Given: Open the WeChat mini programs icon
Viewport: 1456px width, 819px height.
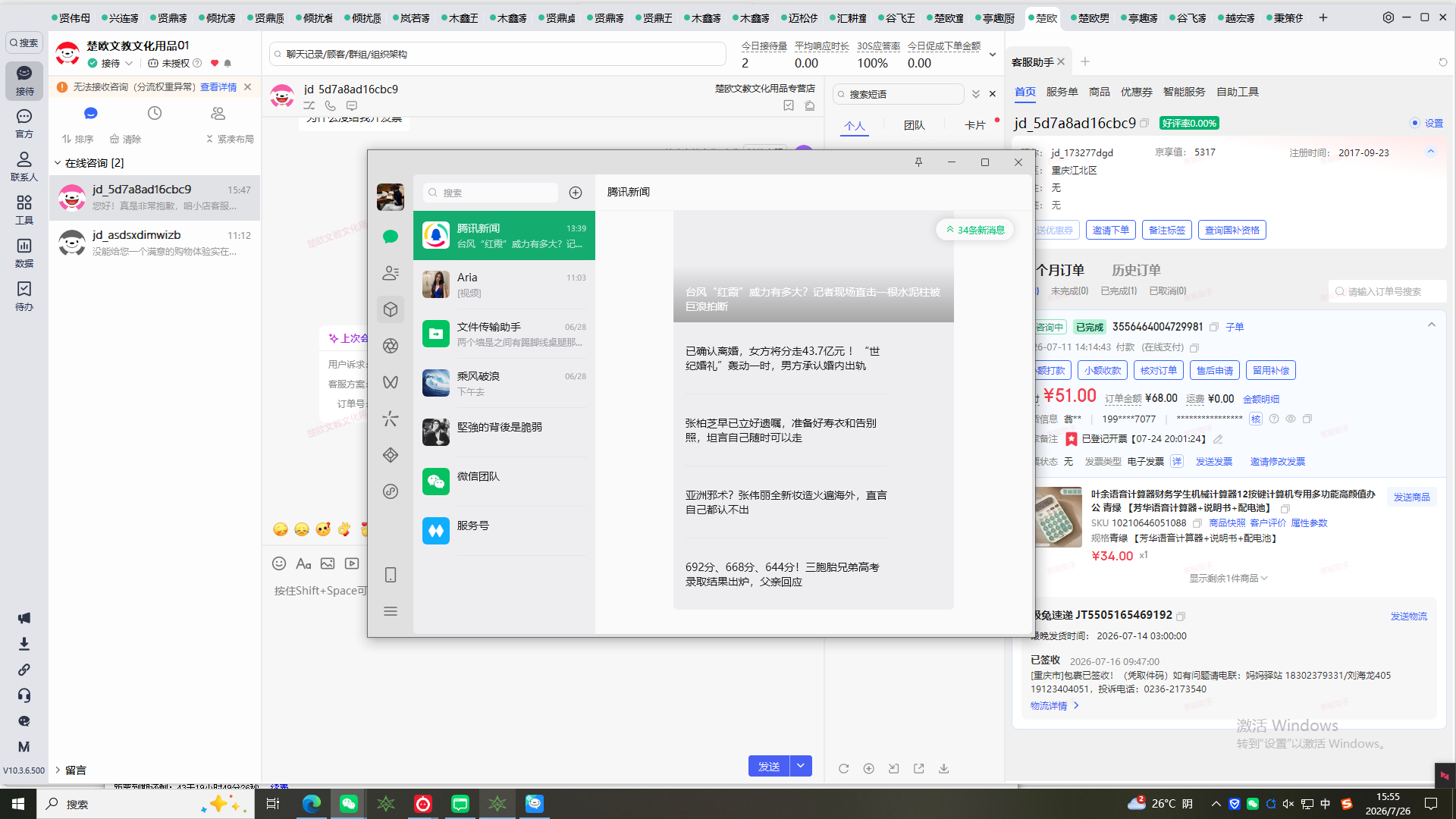Looking at the screenshot, I should (x=391, y=491).
